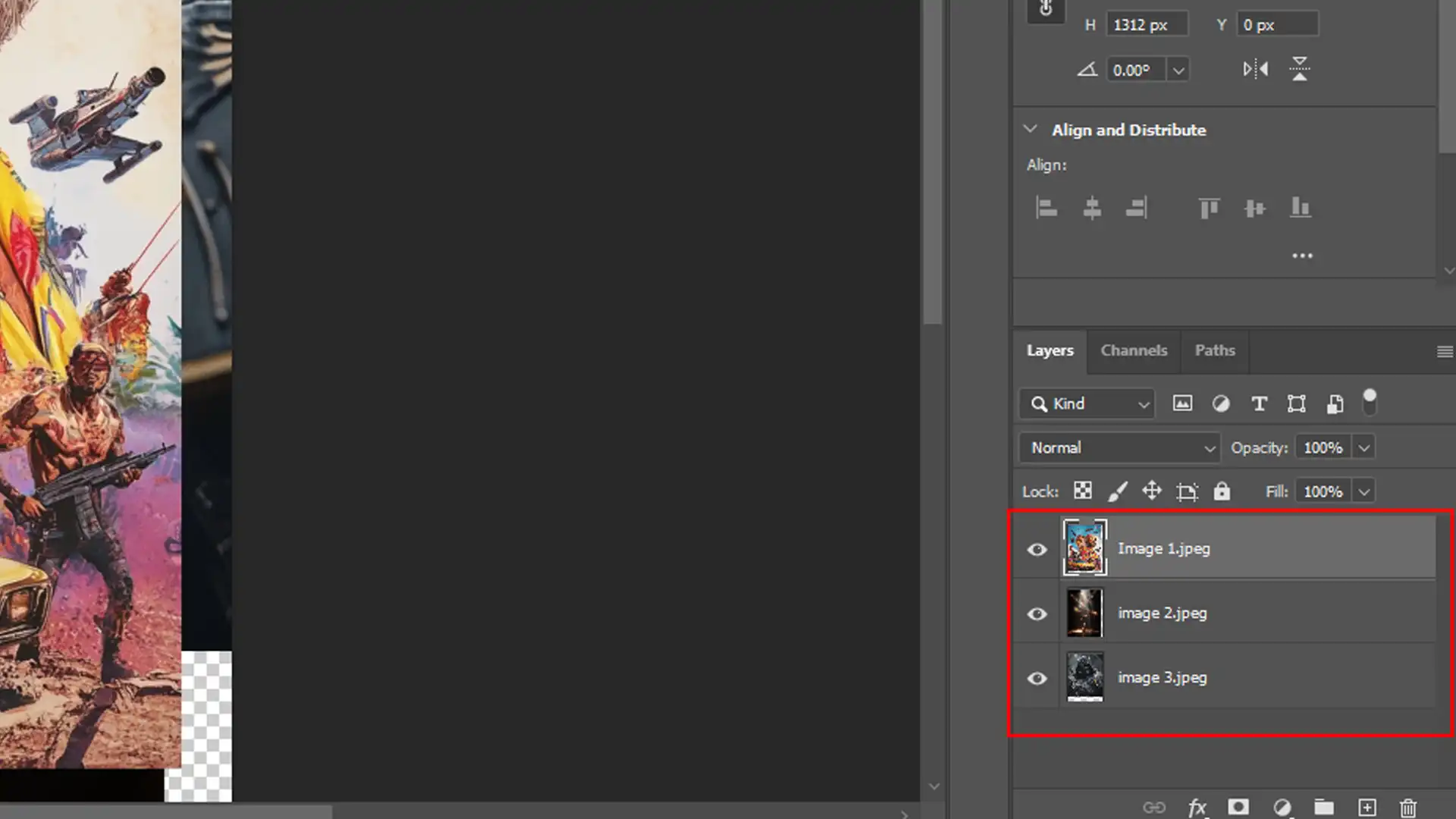Click the Y position field
The height and width of the screenshot is (819, 1456).
[1278, 25]
